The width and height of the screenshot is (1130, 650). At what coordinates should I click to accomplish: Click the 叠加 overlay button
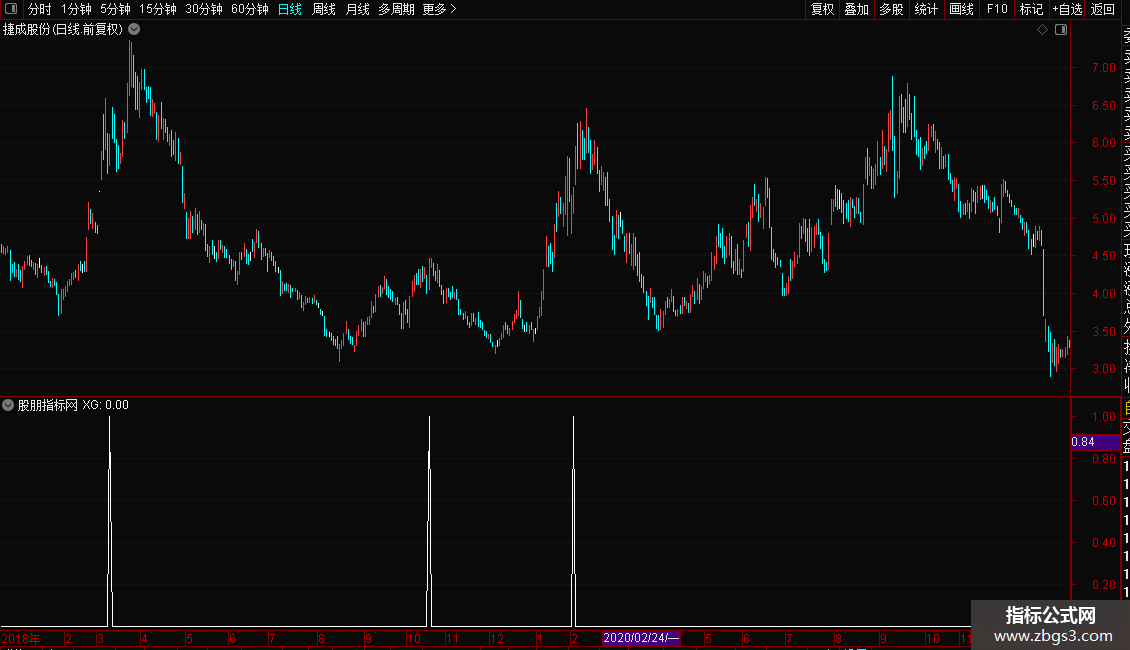(x=857, y=9)
